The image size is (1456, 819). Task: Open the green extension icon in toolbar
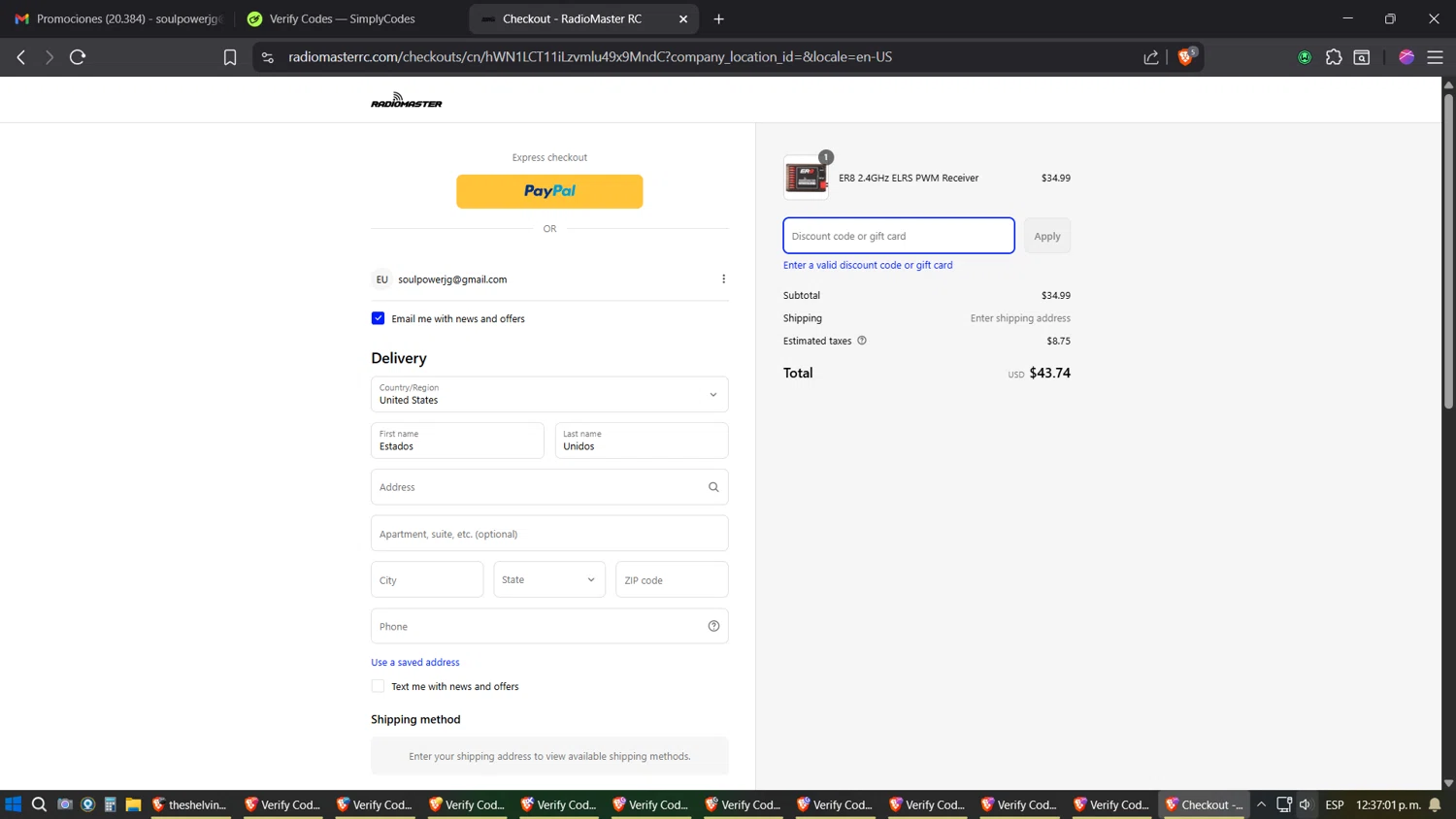coord(1305,57)
